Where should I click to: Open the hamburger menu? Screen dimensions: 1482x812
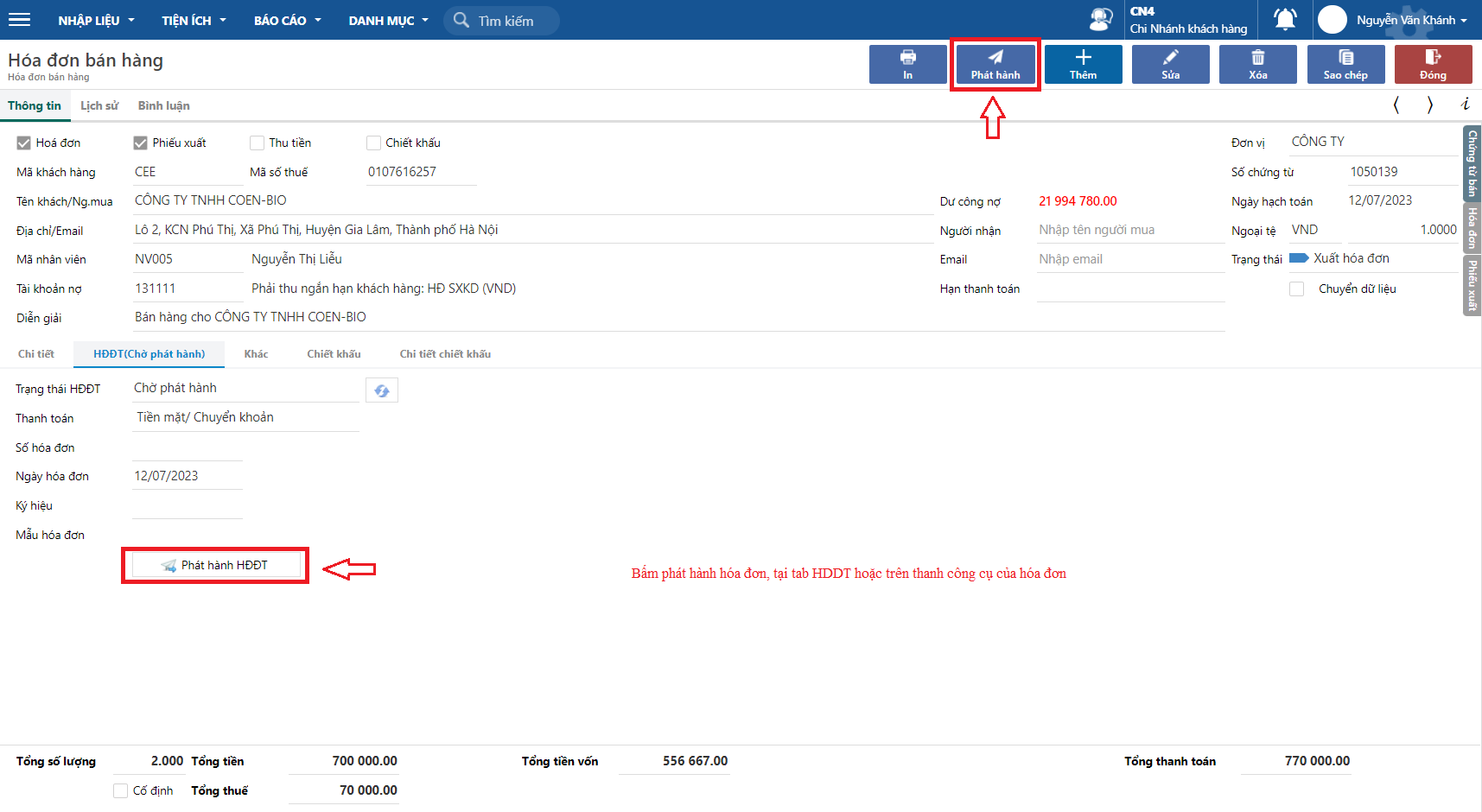19,20
